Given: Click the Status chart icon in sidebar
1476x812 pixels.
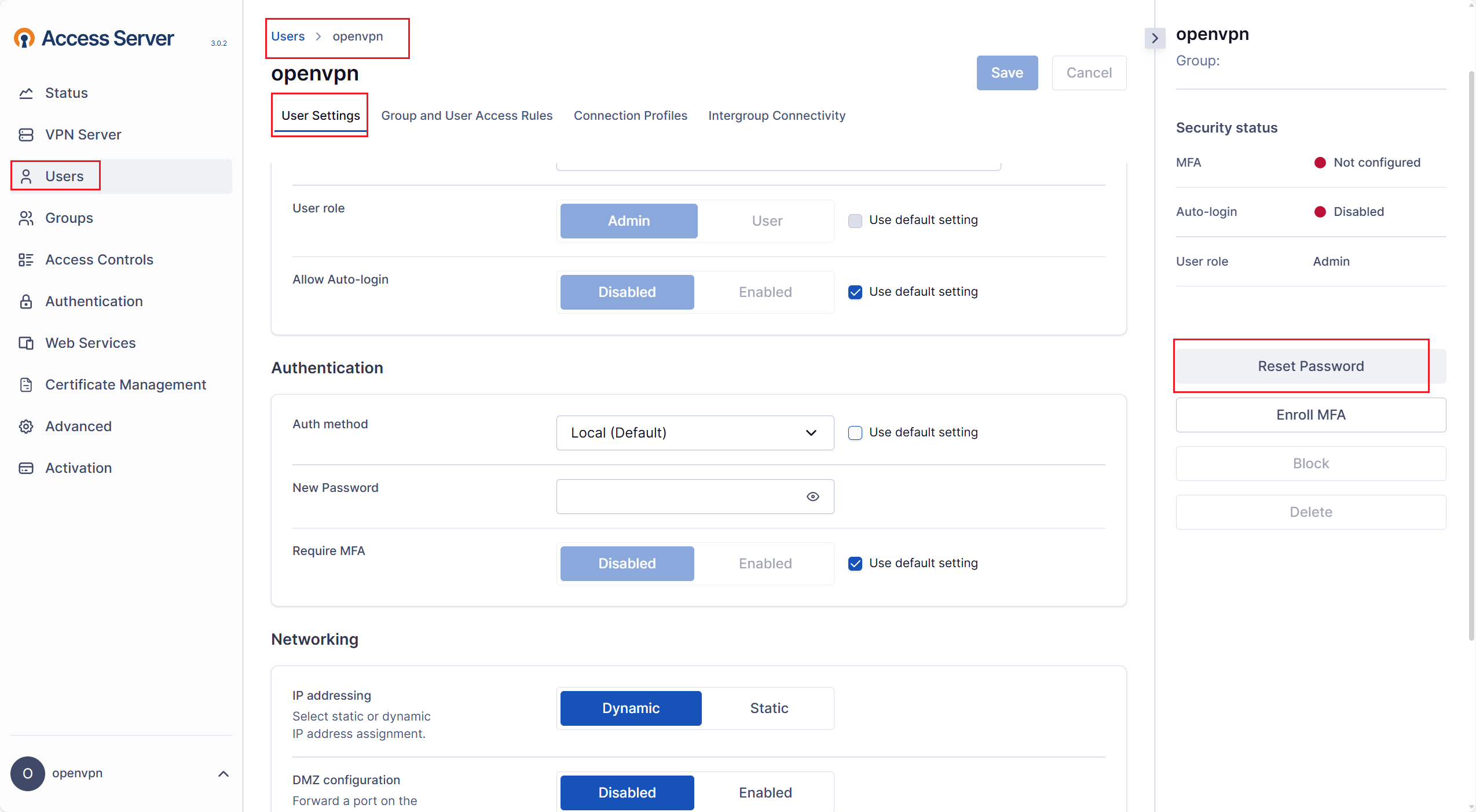Looking at the screenshot, I should (x=26, y=93).
